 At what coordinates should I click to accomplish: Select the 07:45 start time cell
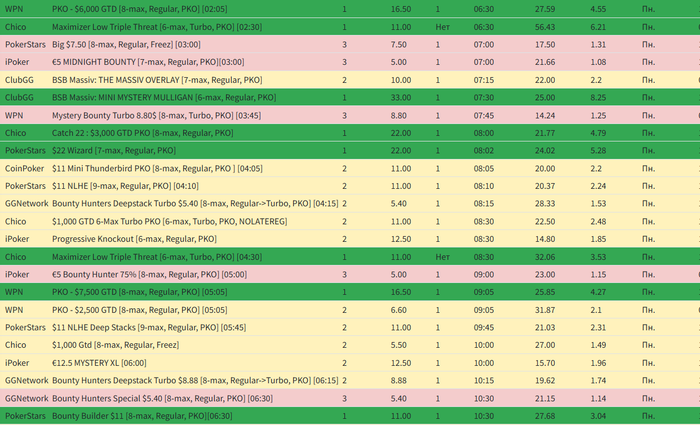click(x=484, y=115)
